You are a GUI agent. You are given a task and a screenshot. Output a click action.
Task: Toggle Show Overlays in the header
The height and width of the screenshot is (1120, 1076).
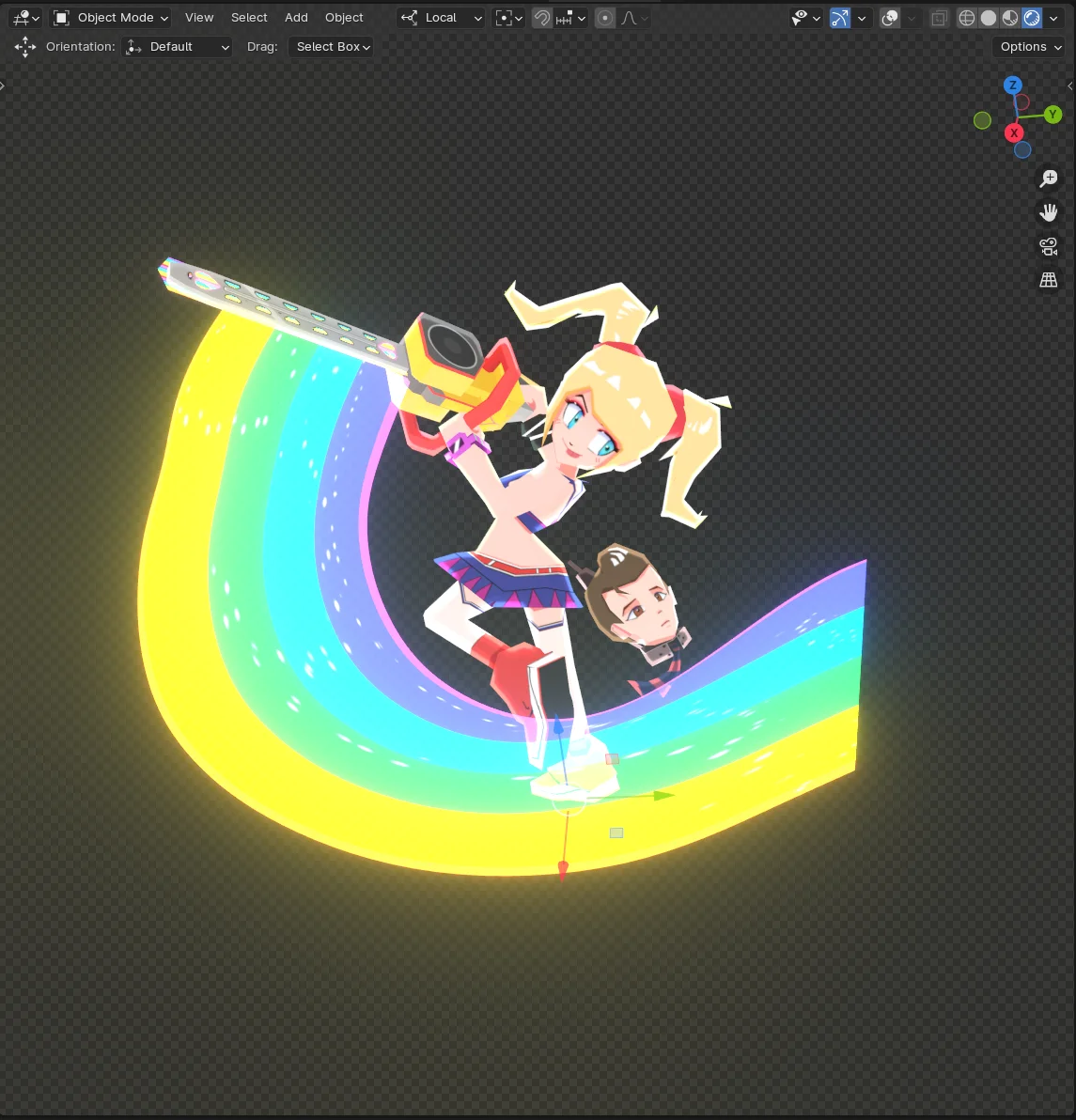[889, 17]
